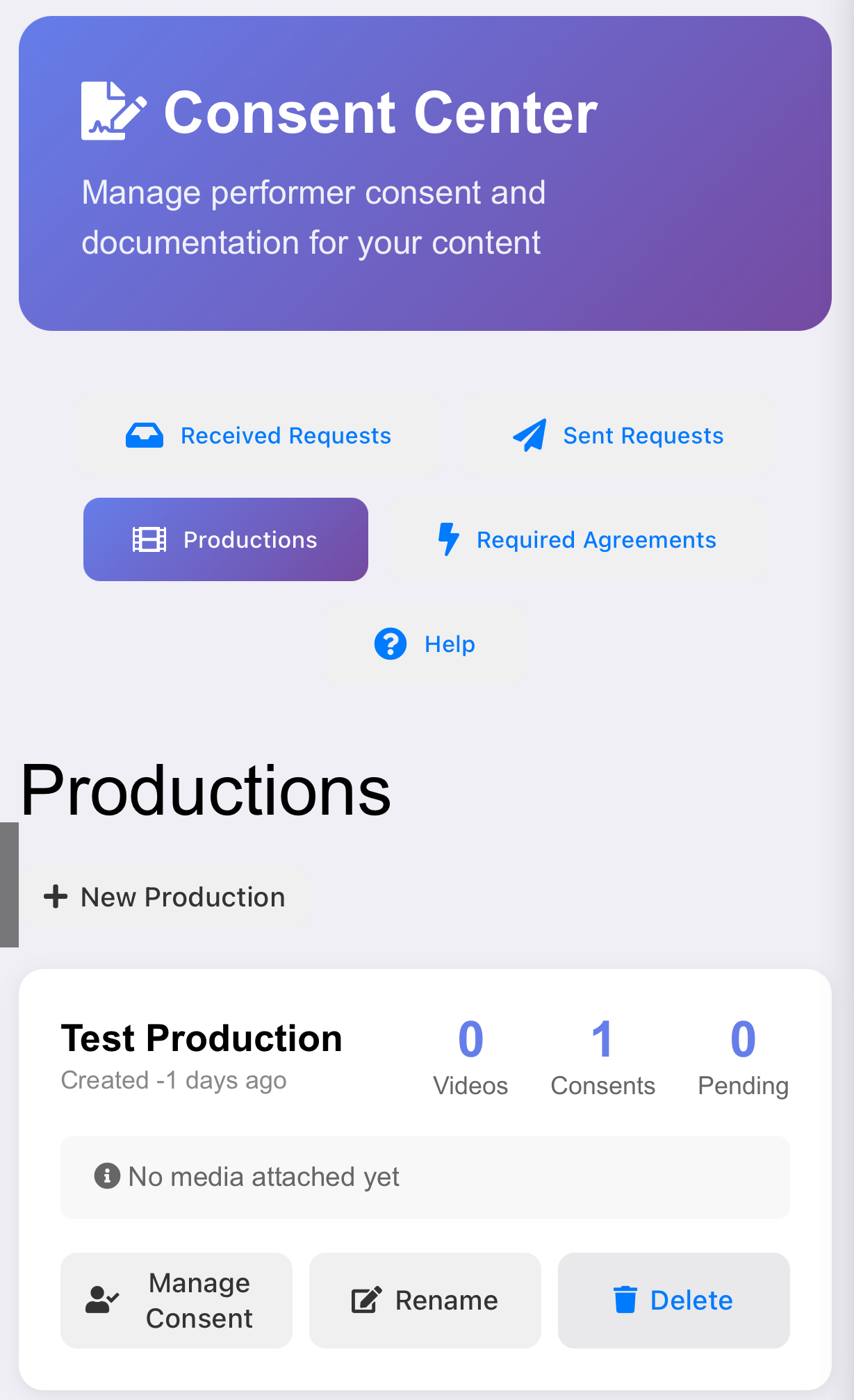Image resolution: width=854 pixels, height=1400 pixels.
Task: Click the Required Agreements lightning bolt icon
Action: tap(449, 539)
